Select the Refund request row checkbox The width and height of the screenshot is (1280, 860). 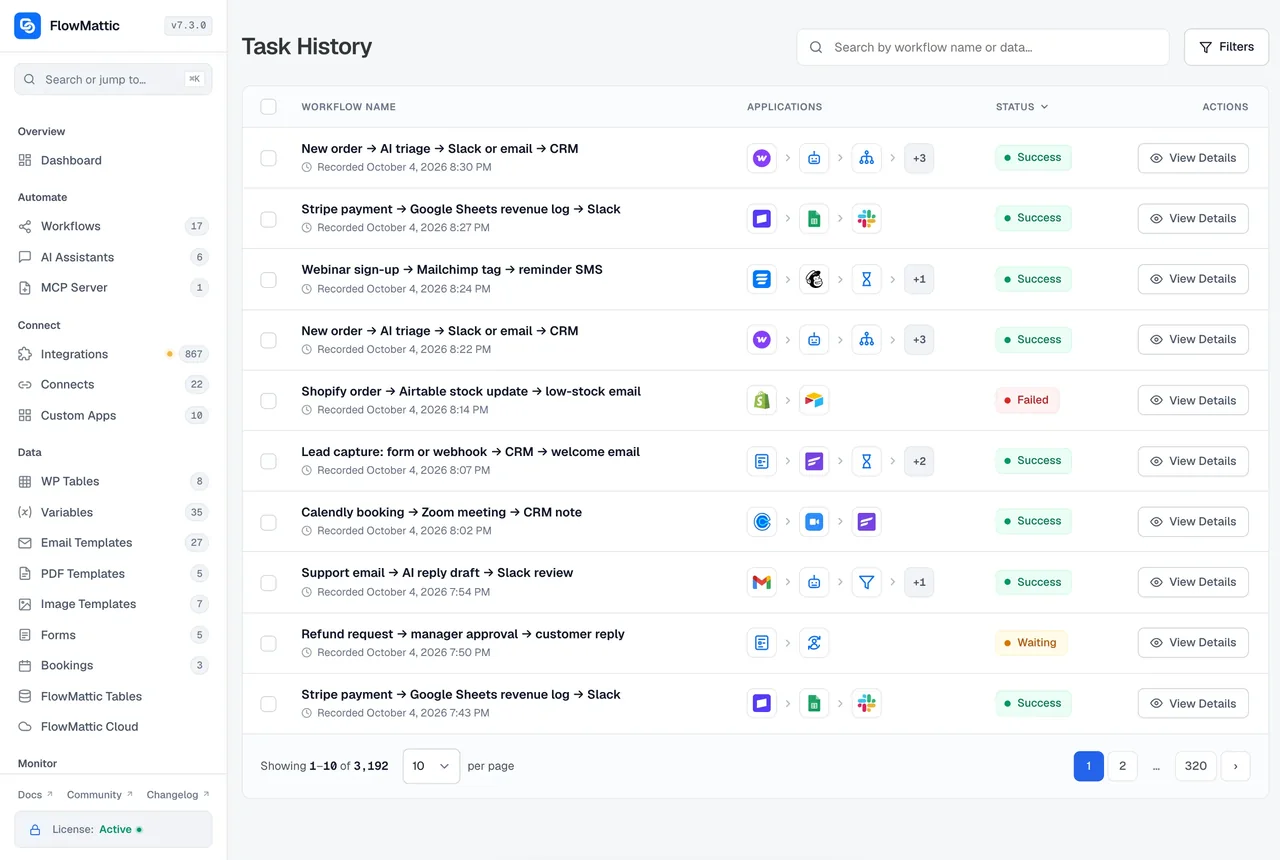[268, 643]
